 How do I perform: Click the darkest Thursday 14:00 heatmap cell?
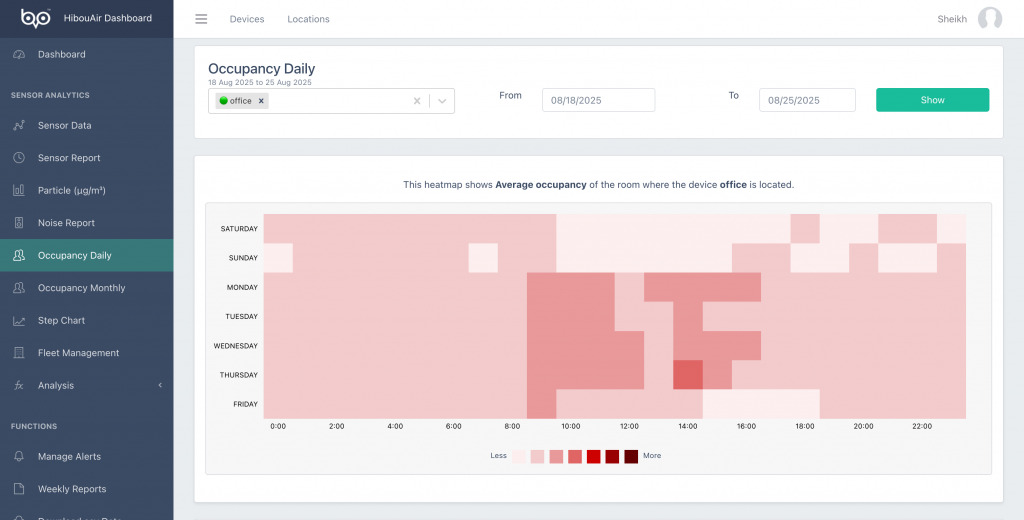click(x=688, y=375)
